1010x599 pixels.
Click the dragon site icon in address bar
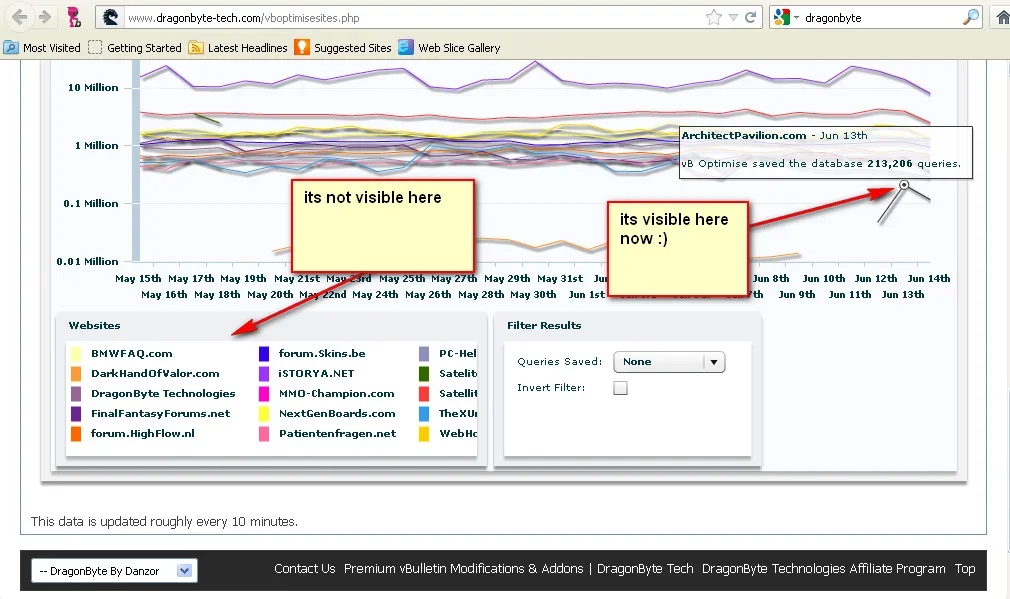click(111, 17)
